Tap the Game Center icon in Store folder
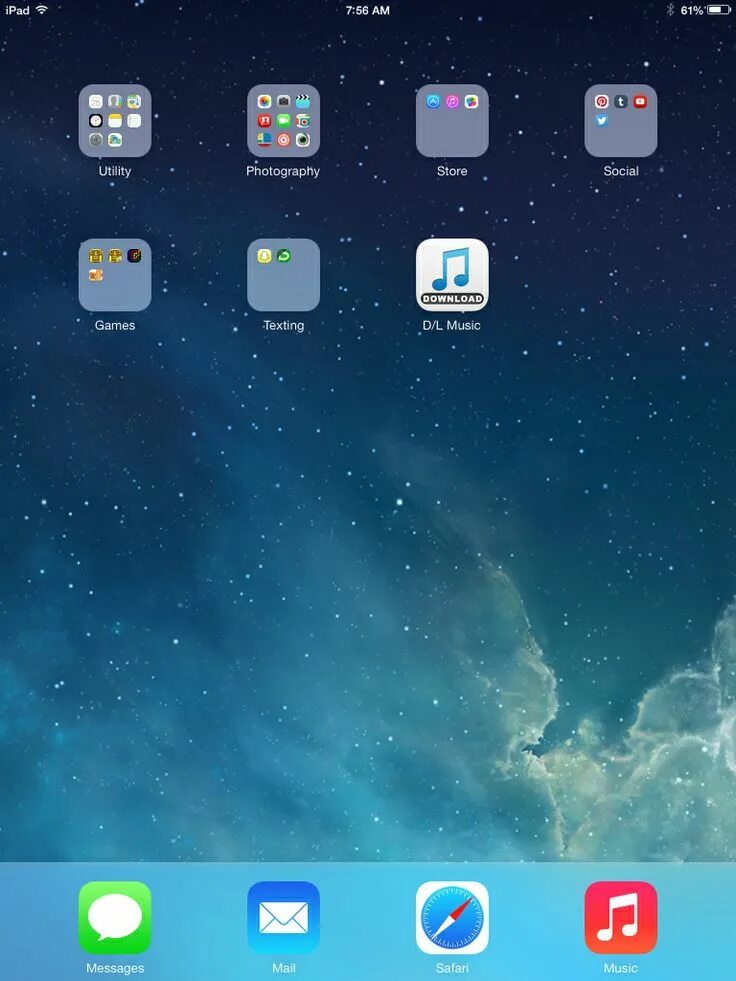 pyautogui.click(x=471, y=101)
